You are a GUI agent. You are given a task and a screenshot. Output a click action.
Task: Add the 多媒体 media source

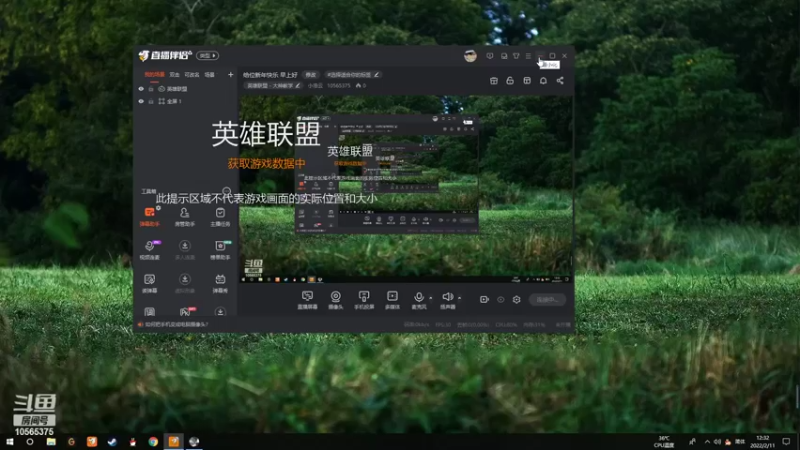tap(392, 299)
